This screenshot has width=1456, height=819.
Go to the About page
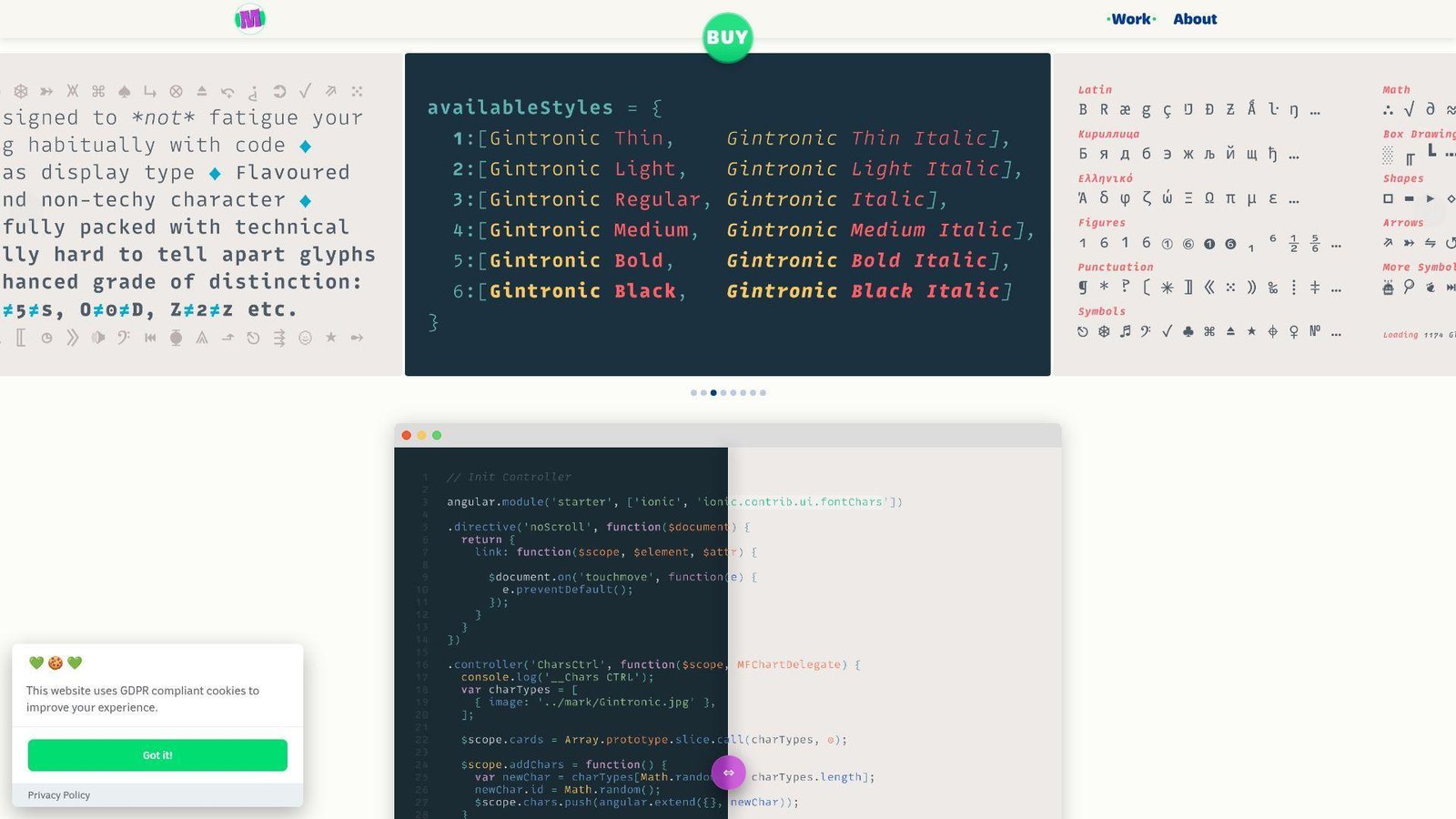[x=1195, y=19]
